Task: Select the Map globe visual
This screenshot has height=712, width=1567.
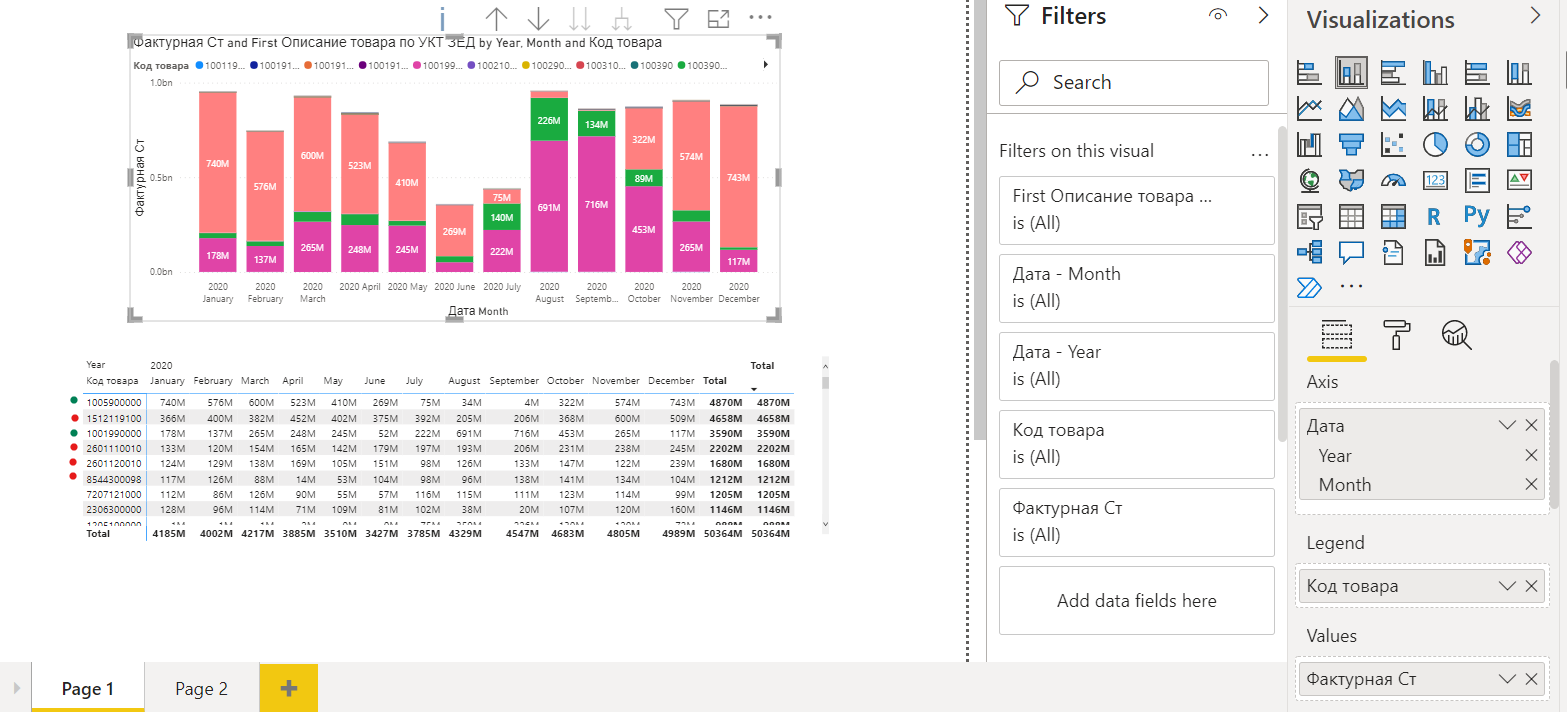Action: point(1309,180)
